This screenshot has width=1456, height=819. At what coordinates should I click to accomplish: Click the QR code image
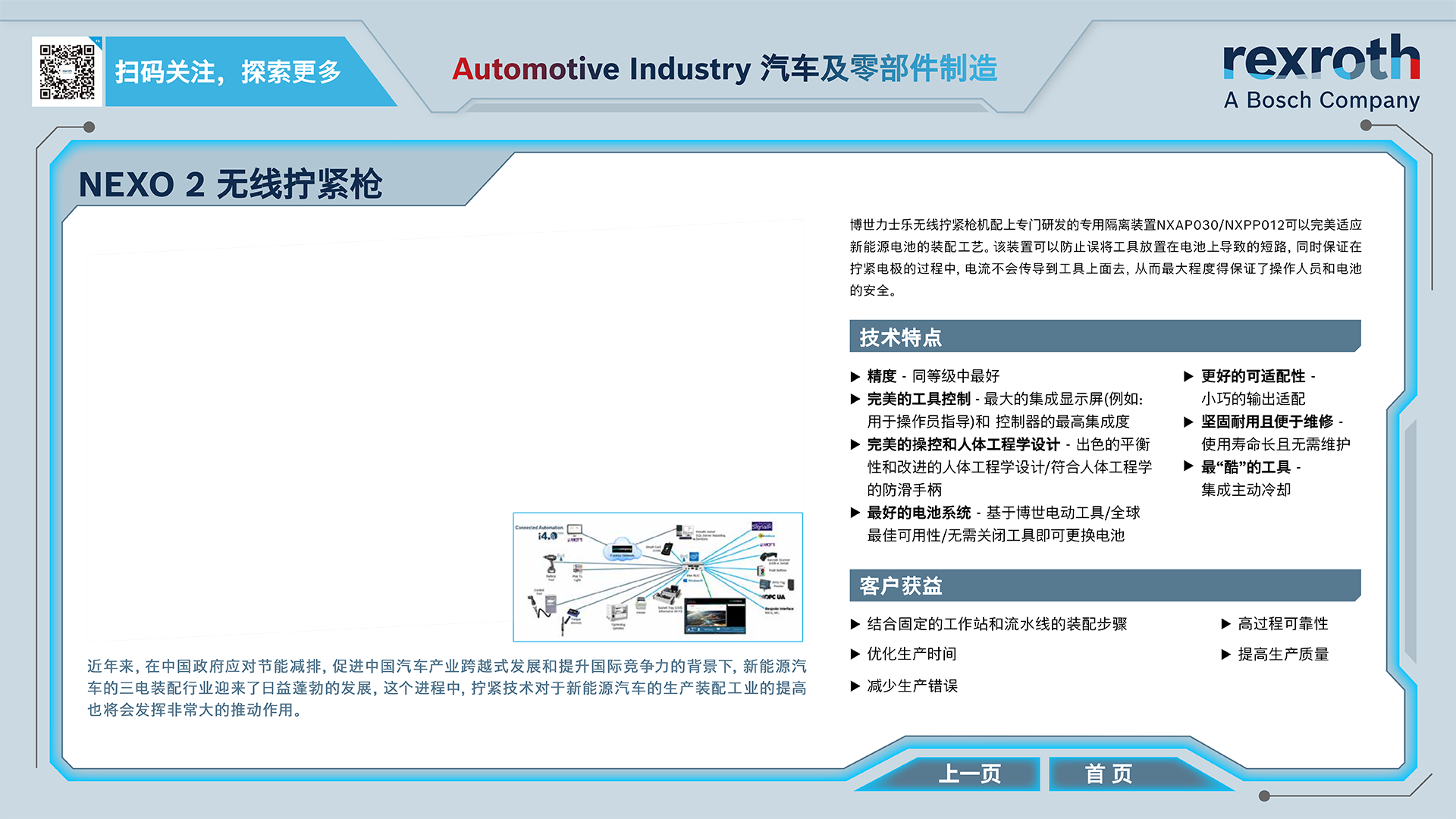pos(67,71)
